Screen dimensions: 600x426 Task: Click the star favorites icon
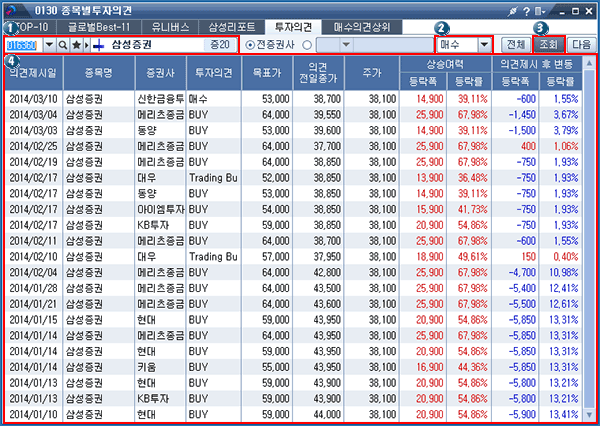tap(77, 45)
